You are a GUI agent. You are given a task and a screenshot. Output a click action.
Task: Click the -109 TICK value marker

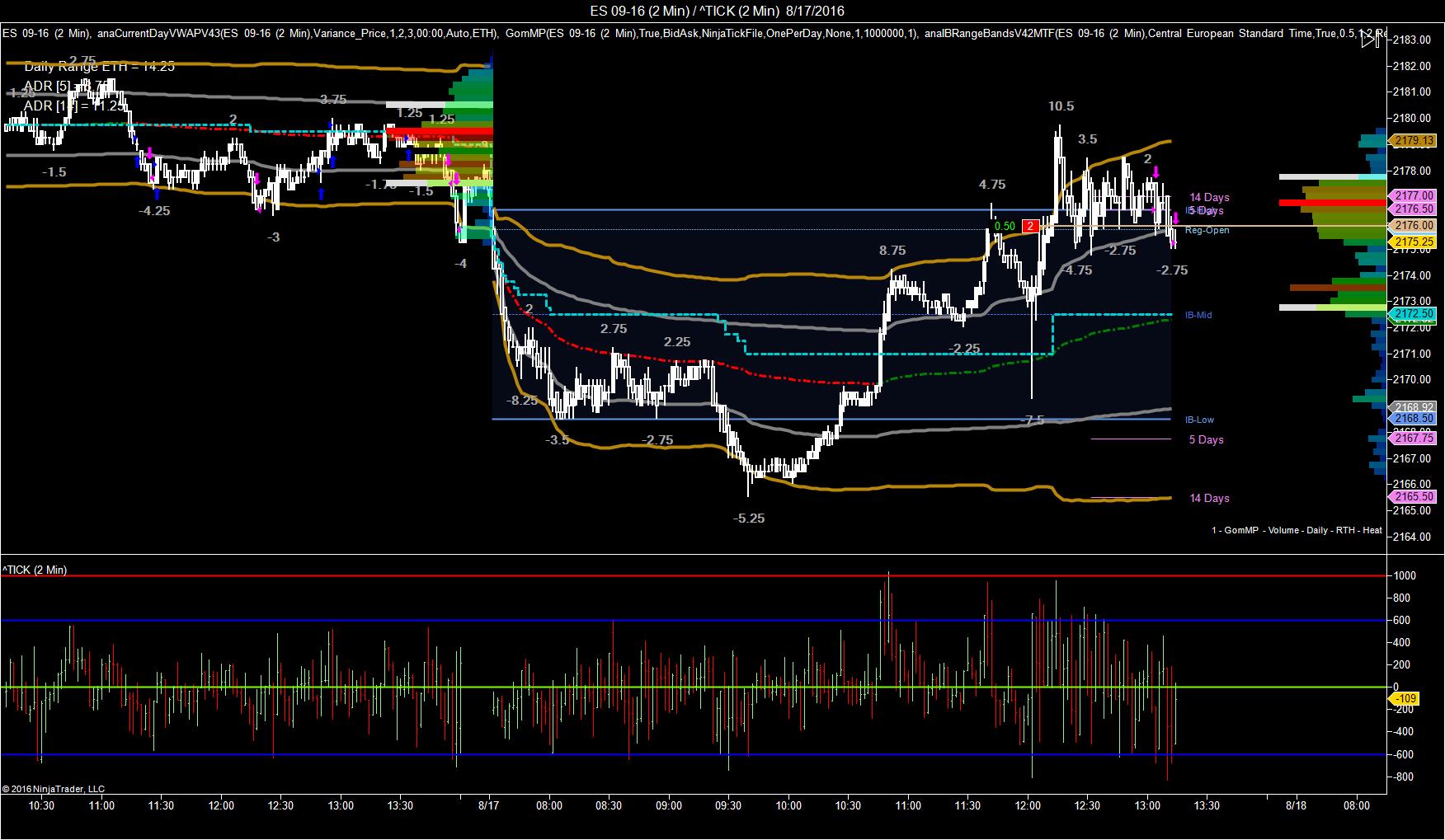coord(1405,699)
